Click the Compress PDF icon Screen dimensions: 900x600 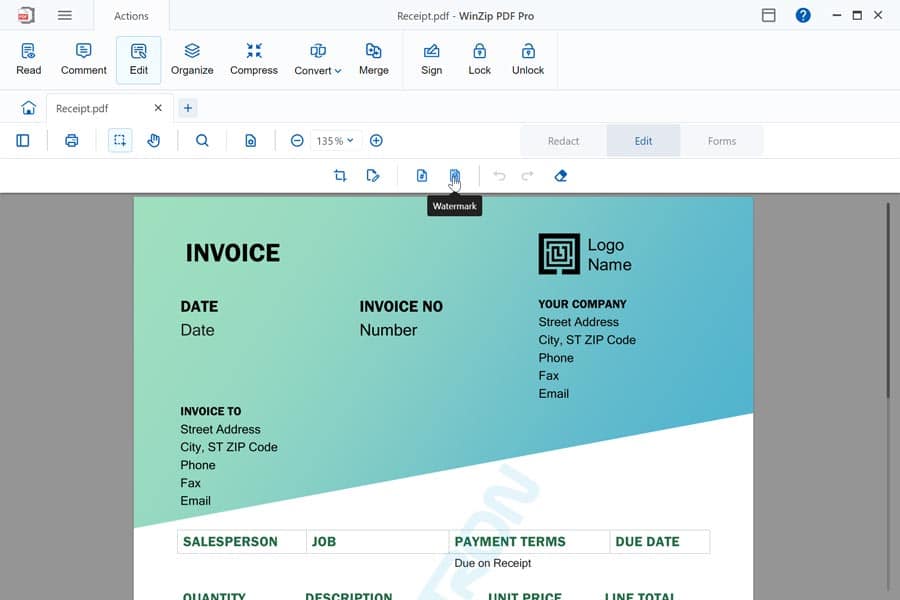coord(254,59)
